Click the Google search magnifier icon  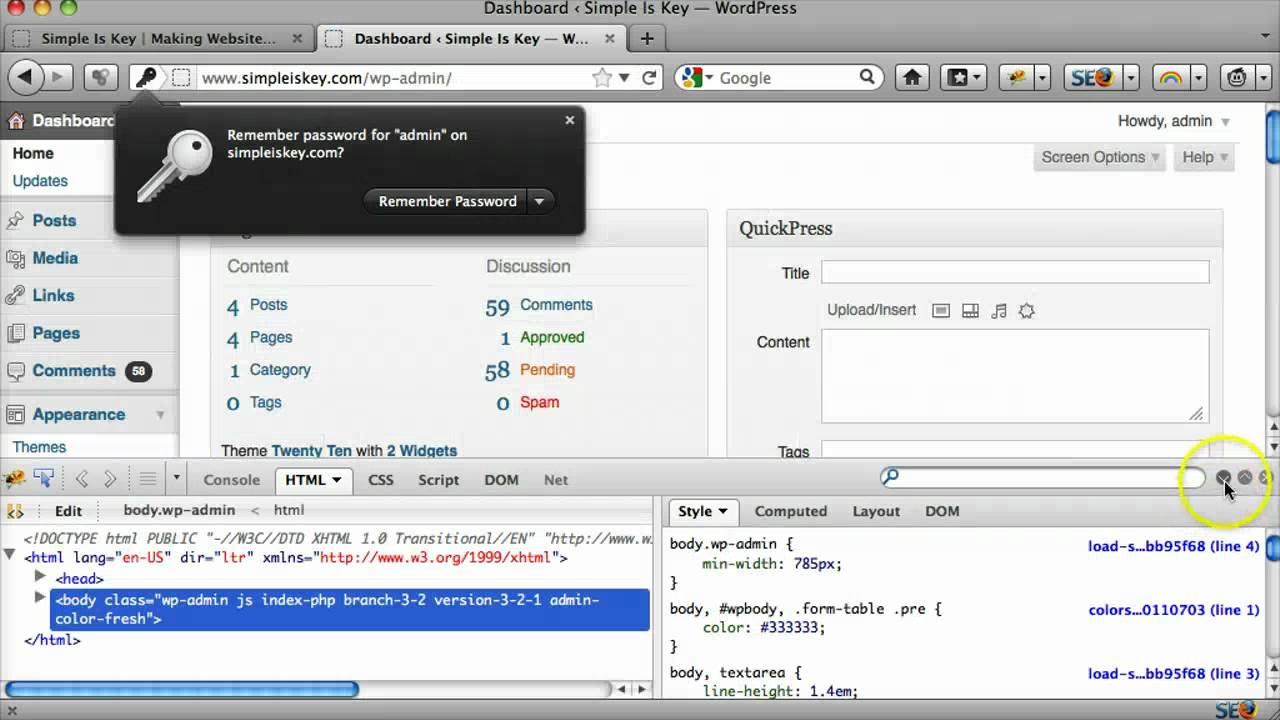pyautogui.click(x=867, y=77)
